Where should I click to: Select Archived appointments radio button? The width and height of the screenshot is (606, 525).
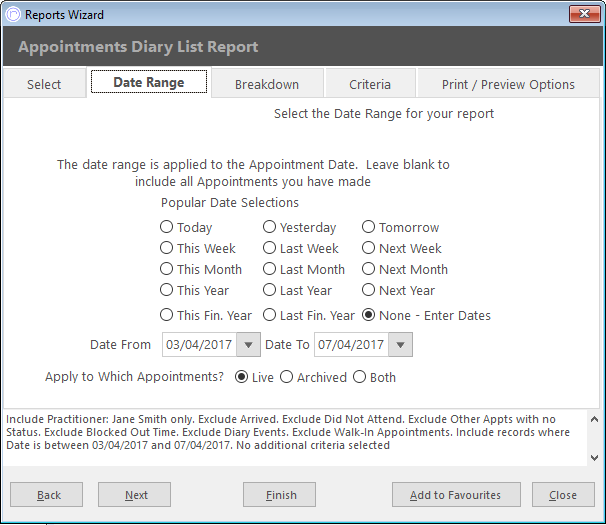tap(286, 377)
